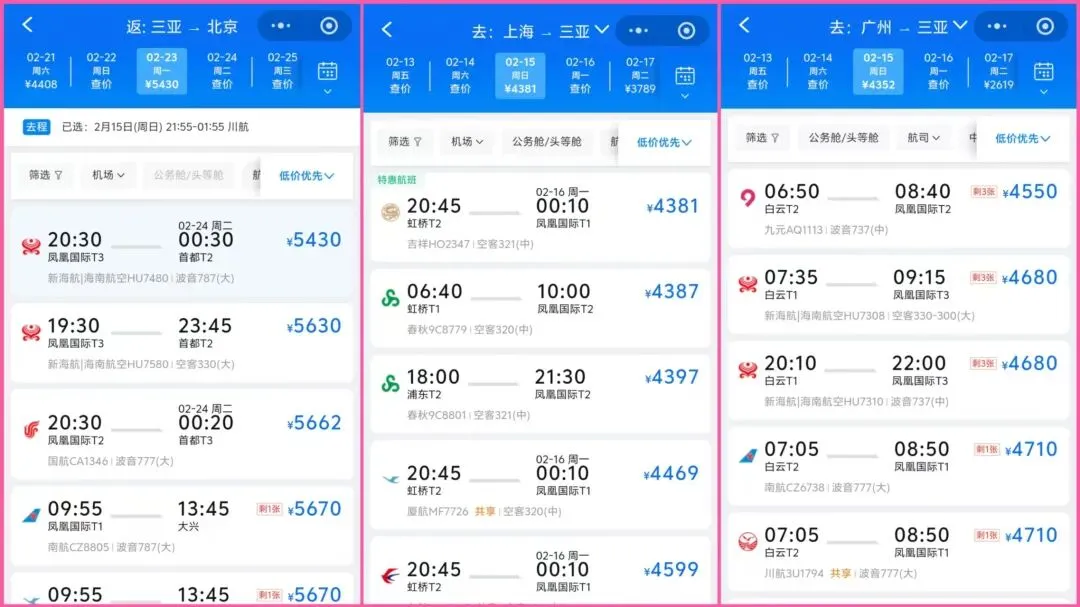Image resolution: width=1080 pixels, height=607 pixels.
Task: Choose the 20:30 海南航空 HU7480 flight at ¥5430
Action: coord(182,253)
